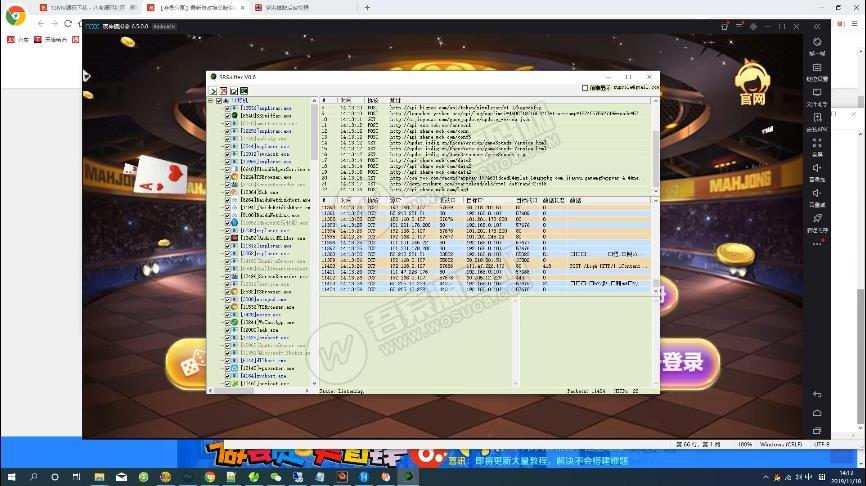The height and width of the screenshot is (486, 866).
Task: Click the [3224]TSBrowser.exe colorful browser icon
Action: (235, 177)
